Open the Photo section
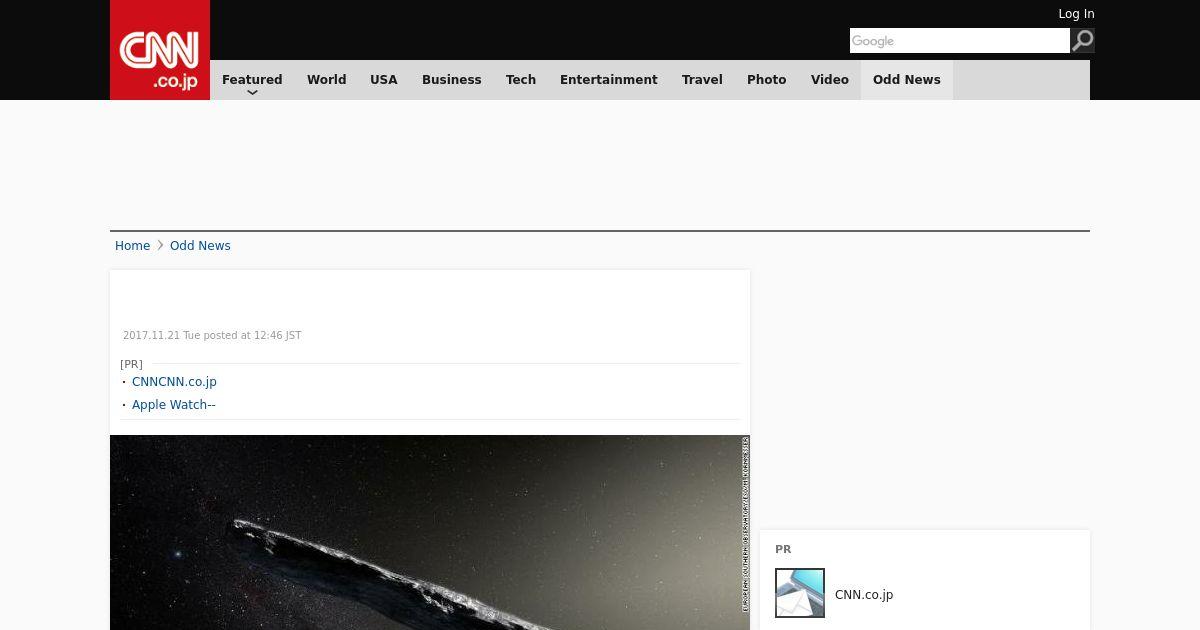 coord(767,80)
